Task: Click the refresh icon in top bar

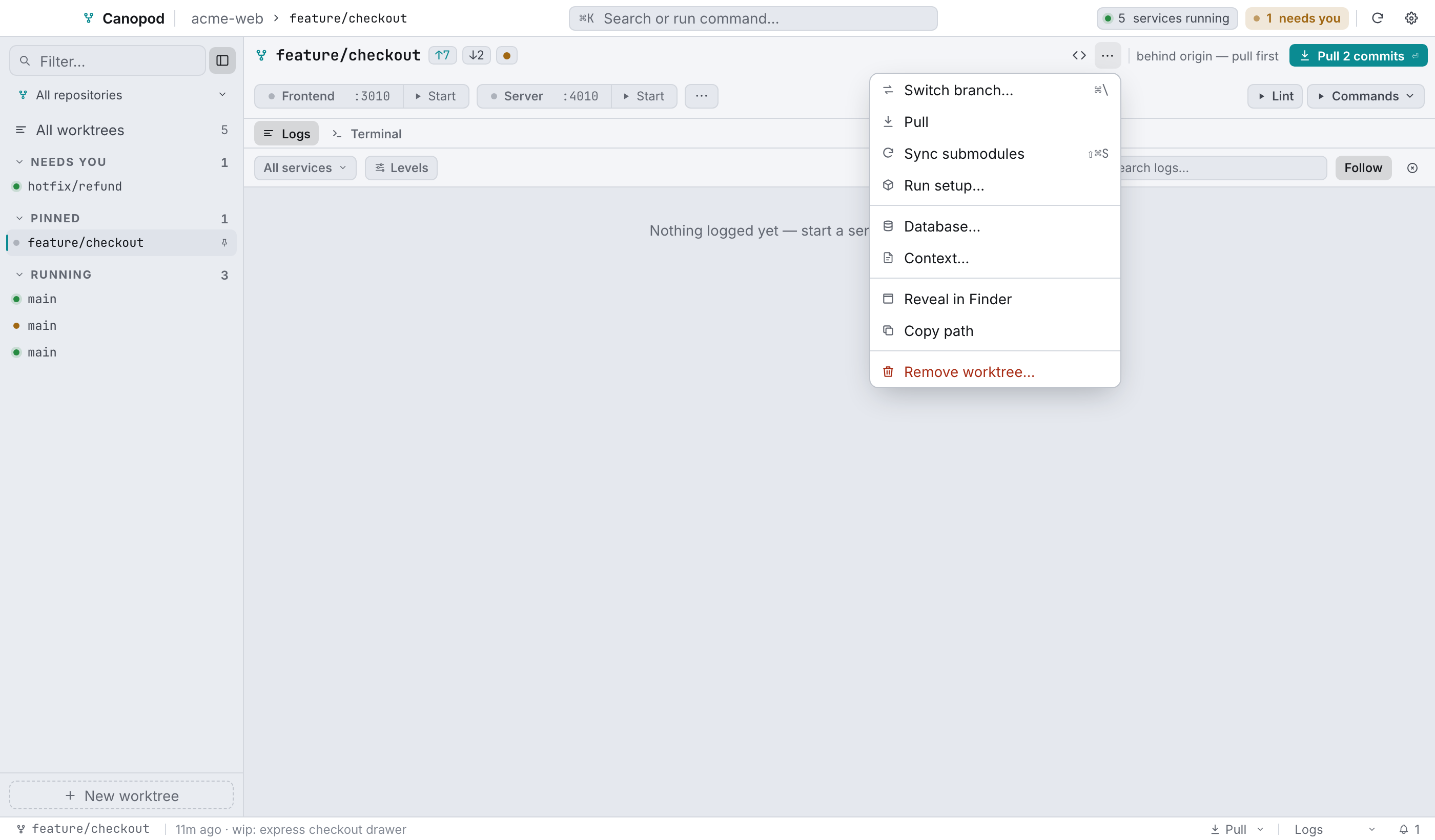Action: point(1378,18)
